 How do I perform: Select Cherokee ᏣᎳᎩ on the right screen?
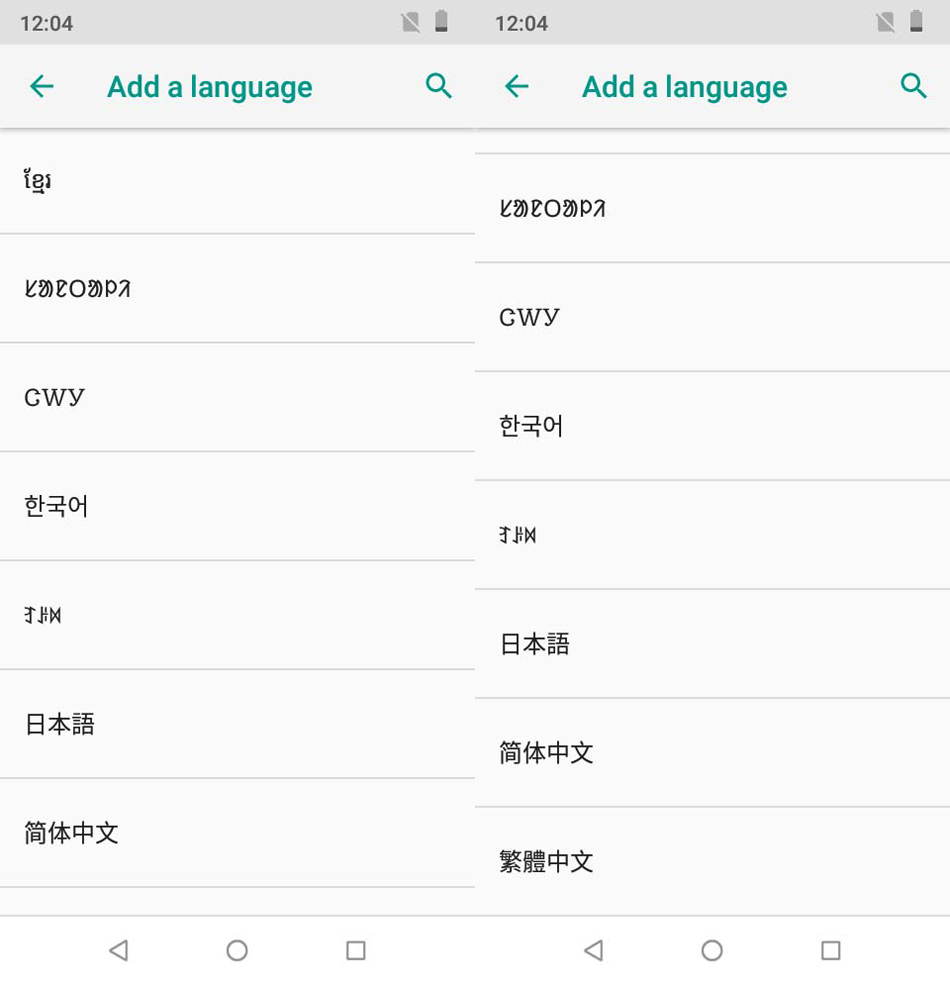point(712,317)
